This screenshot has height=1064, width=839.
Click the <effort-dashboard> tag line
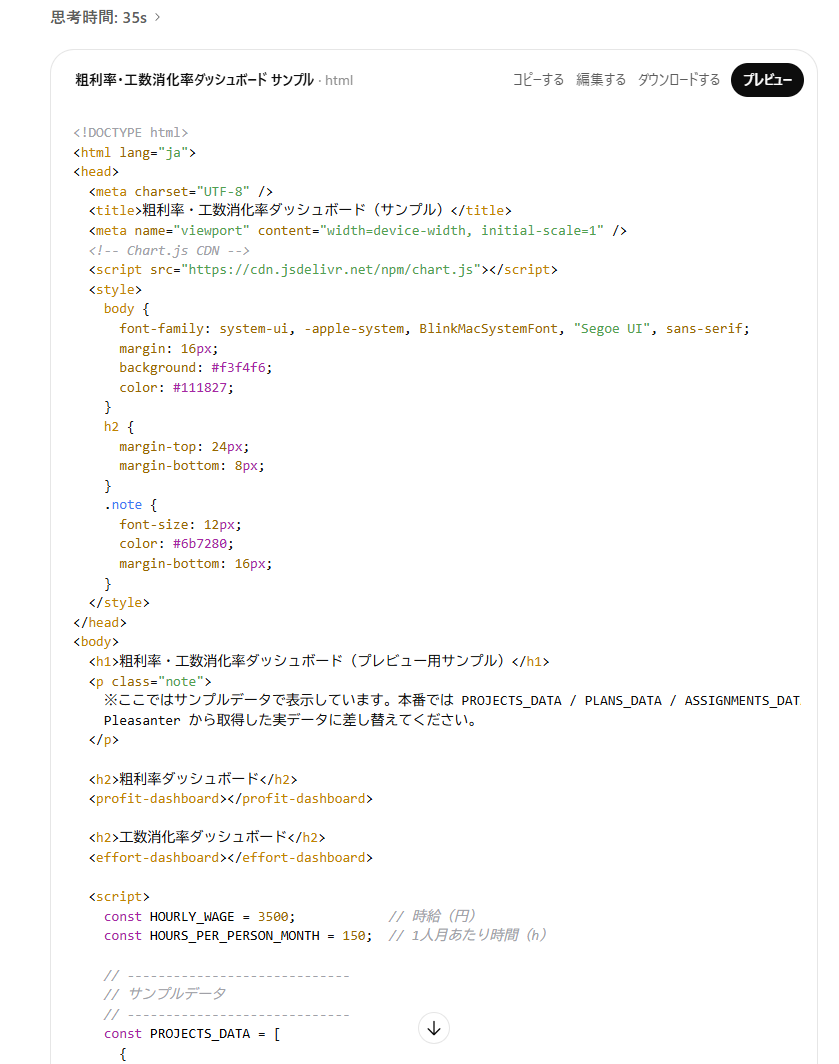click(231, 858)
